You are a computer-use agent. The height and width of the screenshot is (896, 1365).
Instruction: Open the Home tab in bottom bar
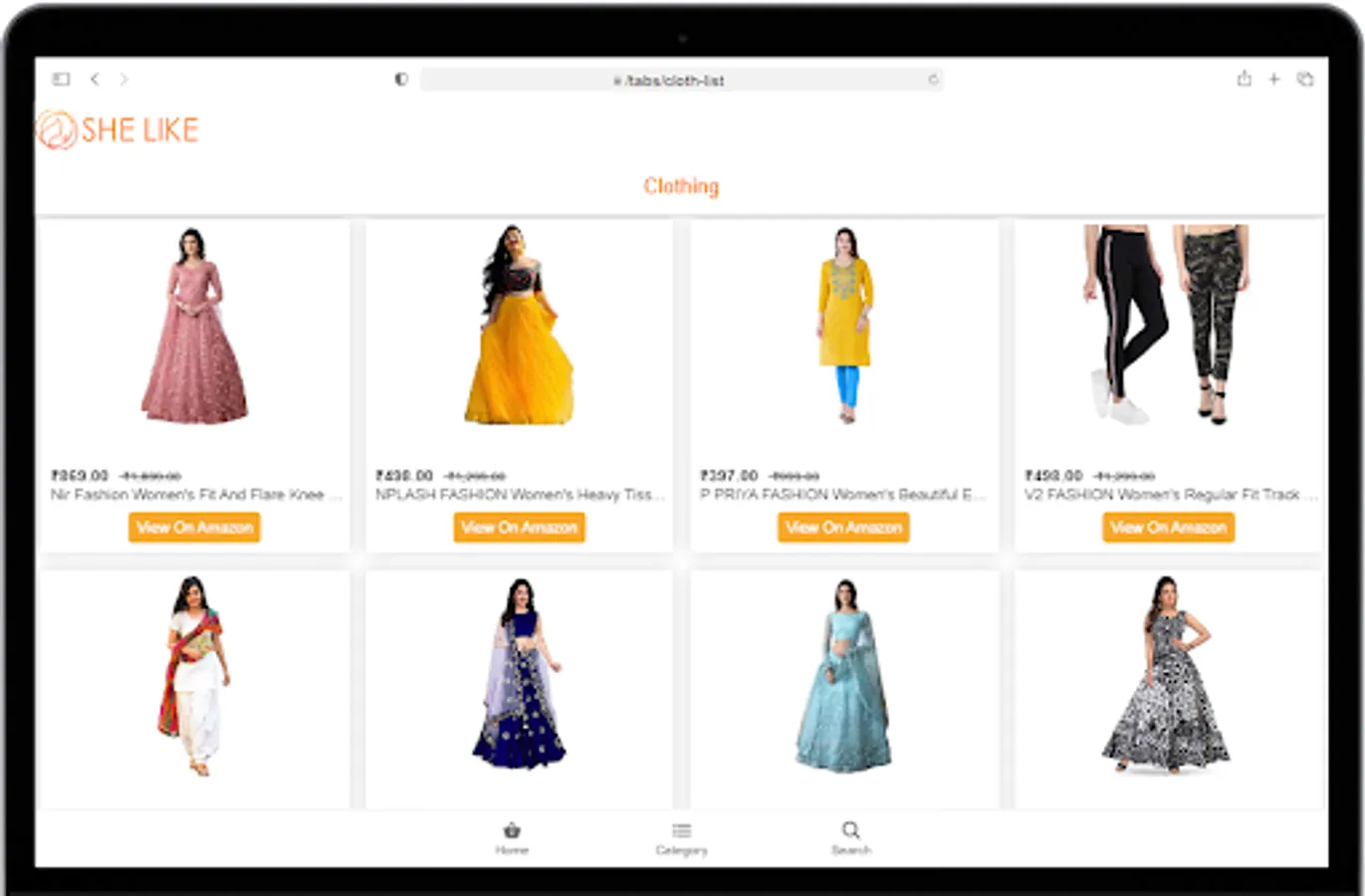(x=512, y=838)
